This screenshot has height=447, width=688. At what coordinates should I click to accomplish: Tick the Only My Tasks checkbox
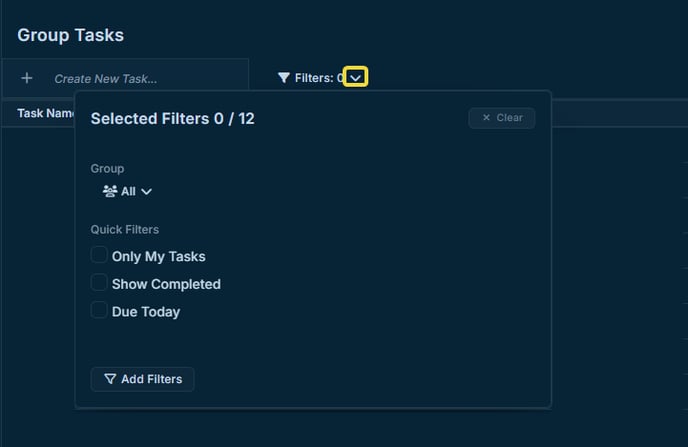click(x=99, y=255)
